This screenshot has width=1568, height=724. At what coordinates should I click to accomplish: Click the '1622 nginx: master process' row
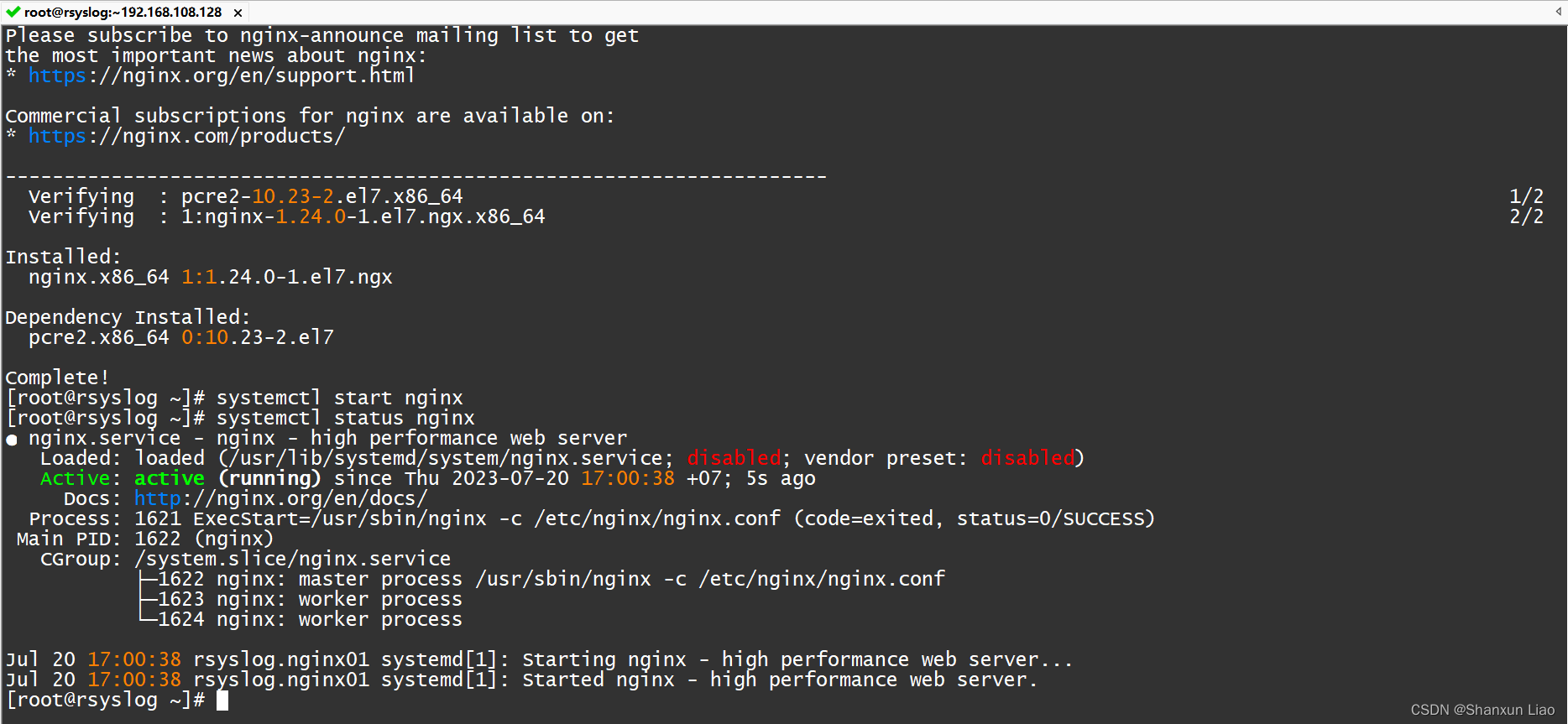pyautogui.click(x=542, y=579)
